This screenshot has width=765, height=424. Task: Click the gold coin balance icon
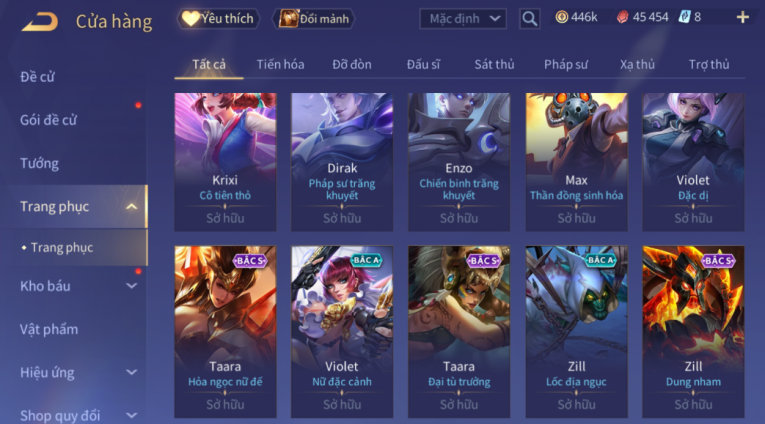coord(562,18)
